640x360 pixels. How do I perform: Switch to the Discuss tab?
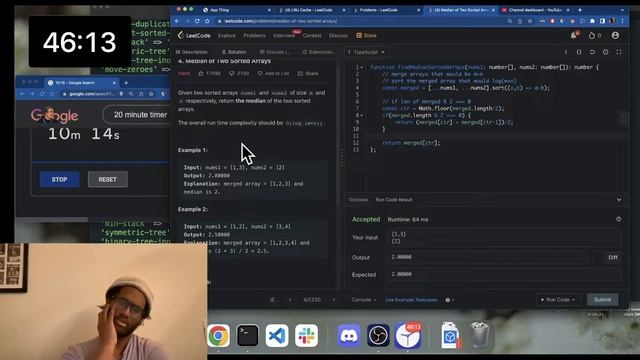275,52
